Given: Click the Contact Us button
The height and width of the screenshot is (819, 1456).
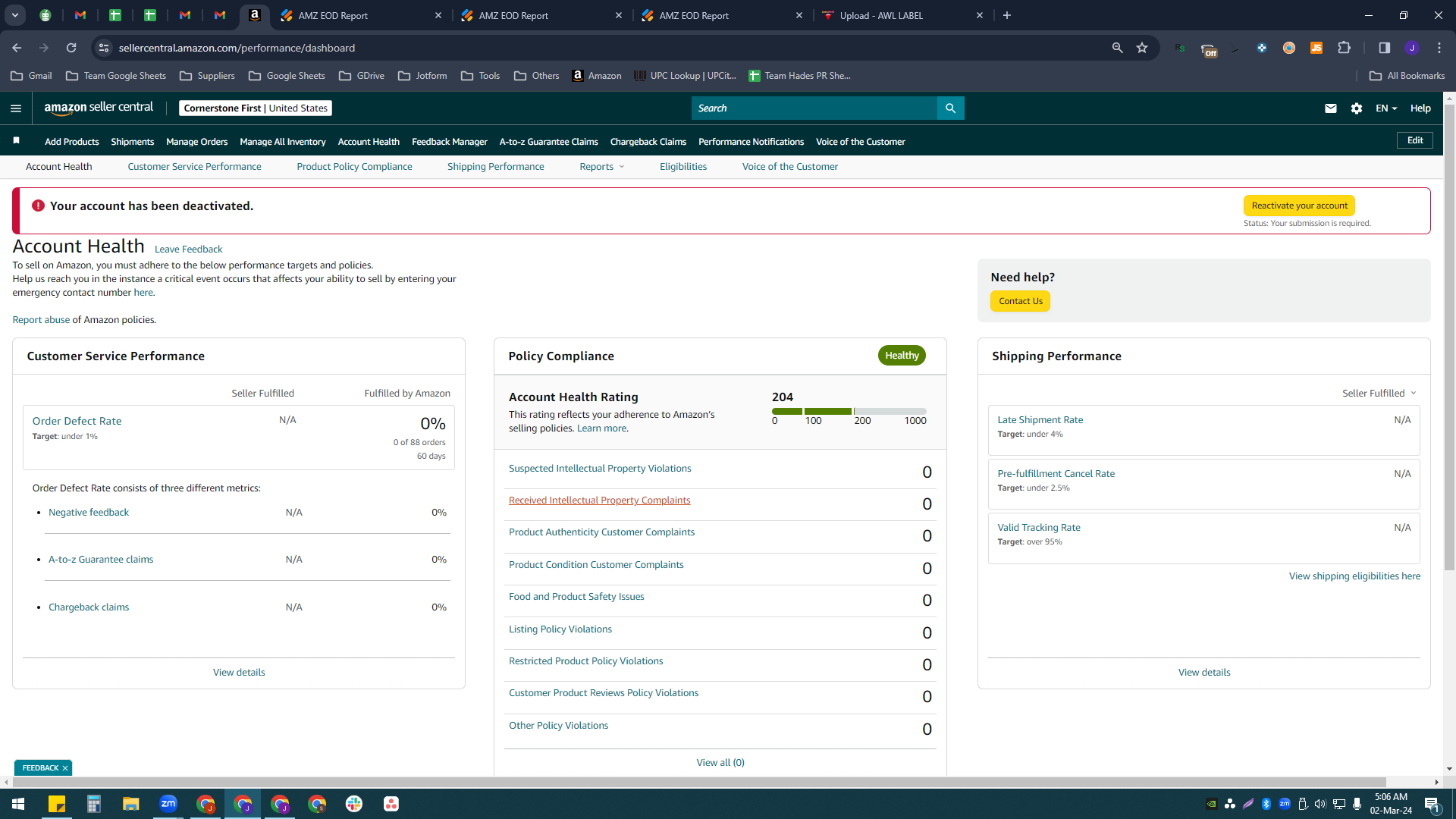Looking at the screenshot, I should click(x=1020, y=301).
